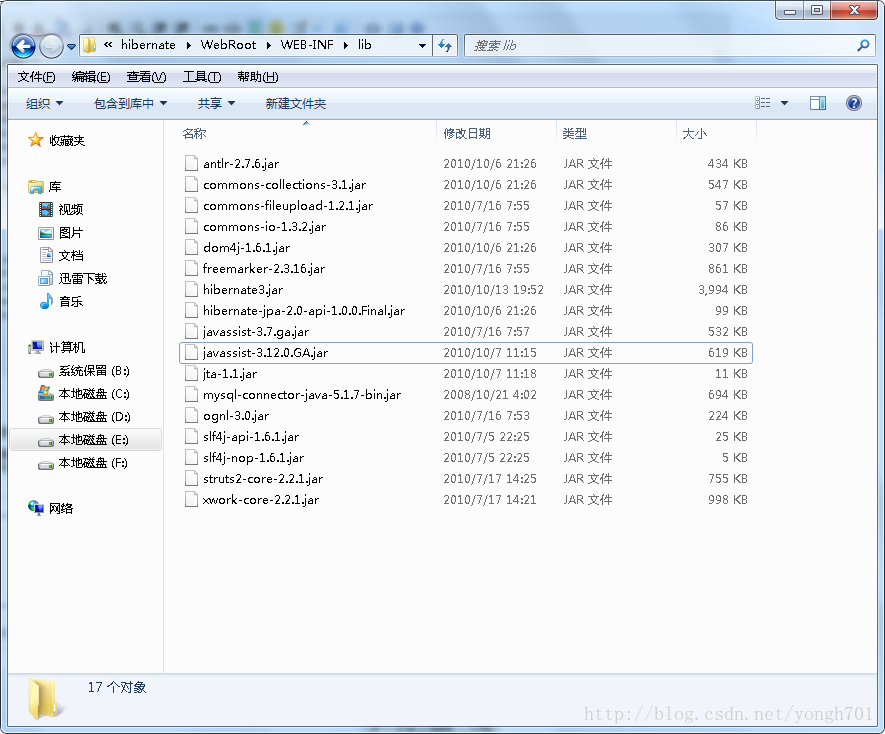Screen dimensions: 885x734
Task: Open the 查看(V) menu
Action: [146, 77]
